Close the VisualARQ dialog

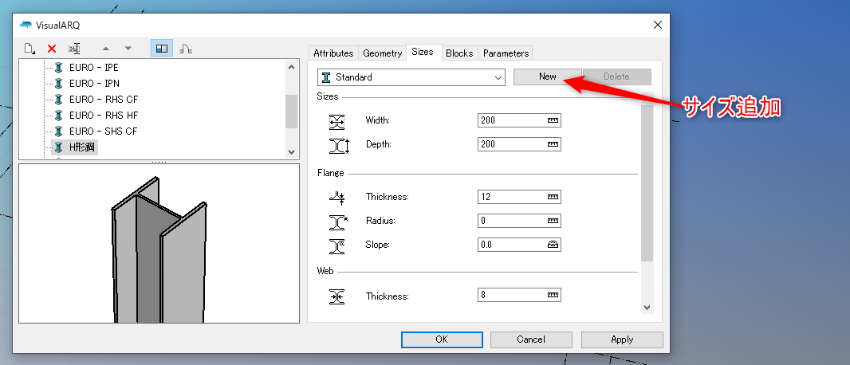pyautogui.click(x=658, y=25)
